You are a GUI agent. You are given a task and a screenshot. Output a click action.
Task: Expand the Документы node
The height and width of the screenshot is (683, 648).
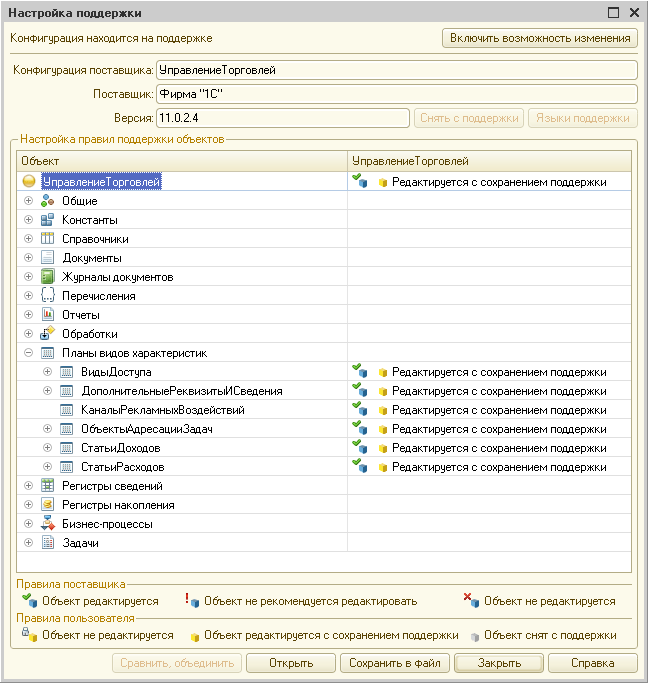[x=29, y=257]
